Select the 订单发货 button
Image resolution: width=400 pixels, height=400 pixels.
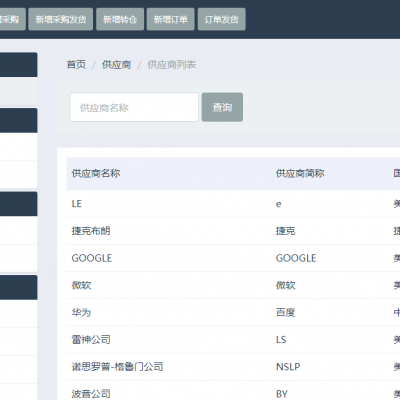click(x=222, y=19)
